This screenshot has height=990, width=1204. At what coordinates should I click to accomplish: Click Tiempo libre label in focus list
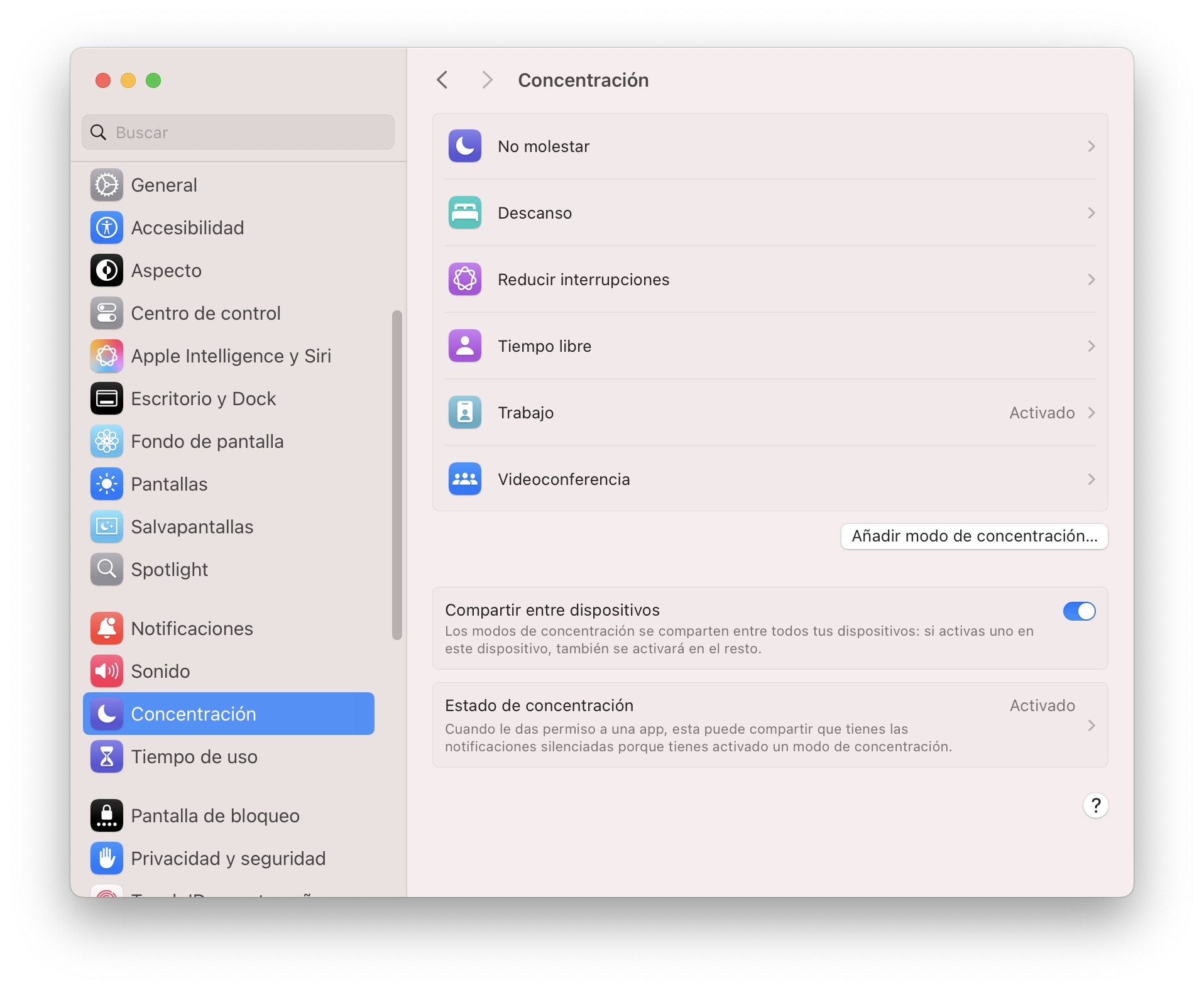point(544,346)
